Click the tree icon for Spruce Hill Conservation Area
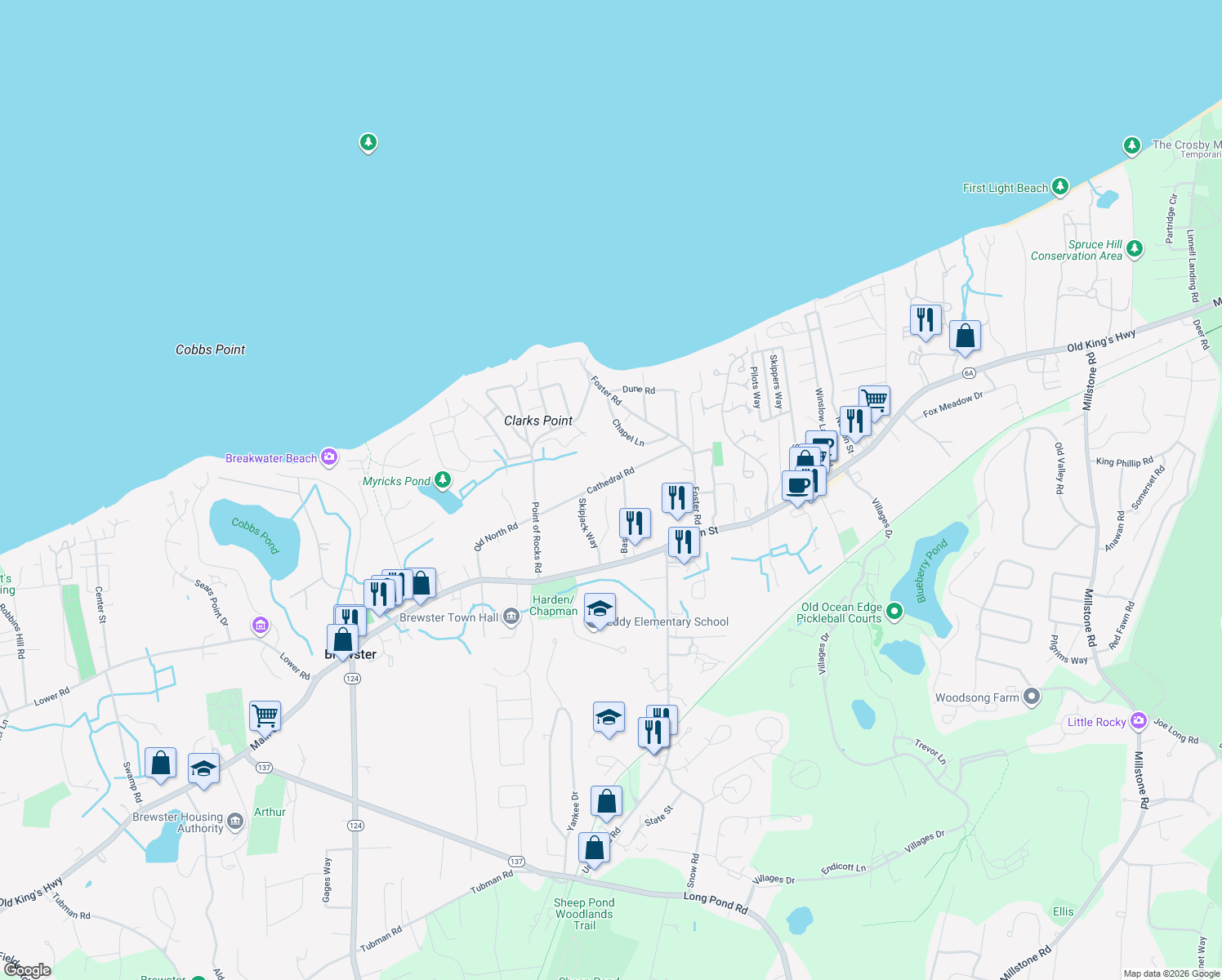The image size is (1222, 980). (1134, 249)
